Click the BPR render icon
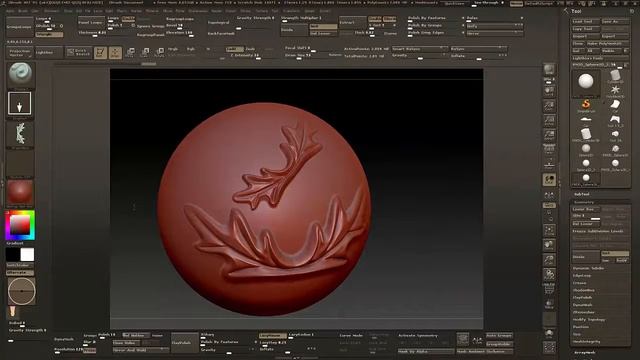Image resolution: width=640 pixels, height=360 pixels. (x=549, y=69)
